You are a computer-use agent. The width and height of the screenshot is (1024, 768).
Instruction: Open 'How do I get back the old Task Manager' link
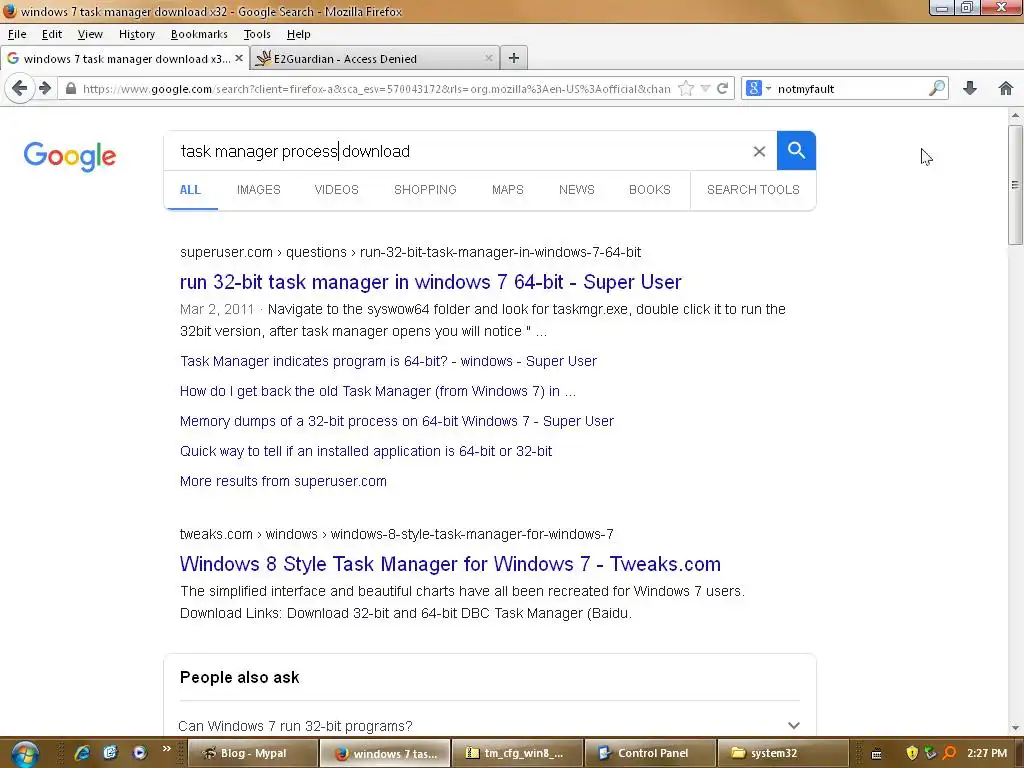tap(377, 391)
